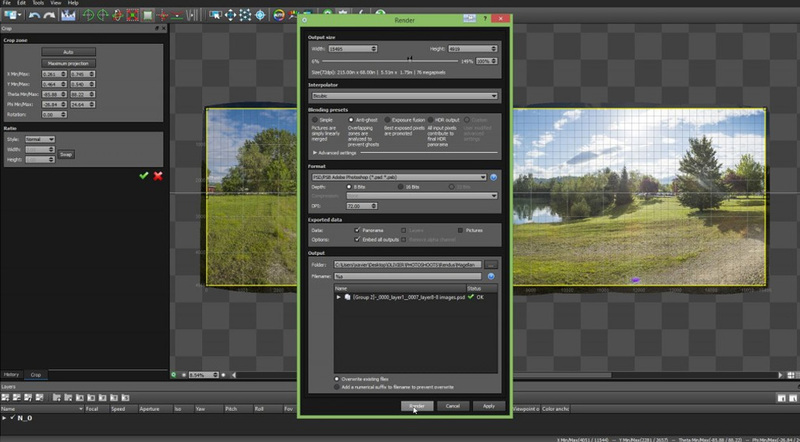Open the histogram levels tool icon

pos(68,15)
